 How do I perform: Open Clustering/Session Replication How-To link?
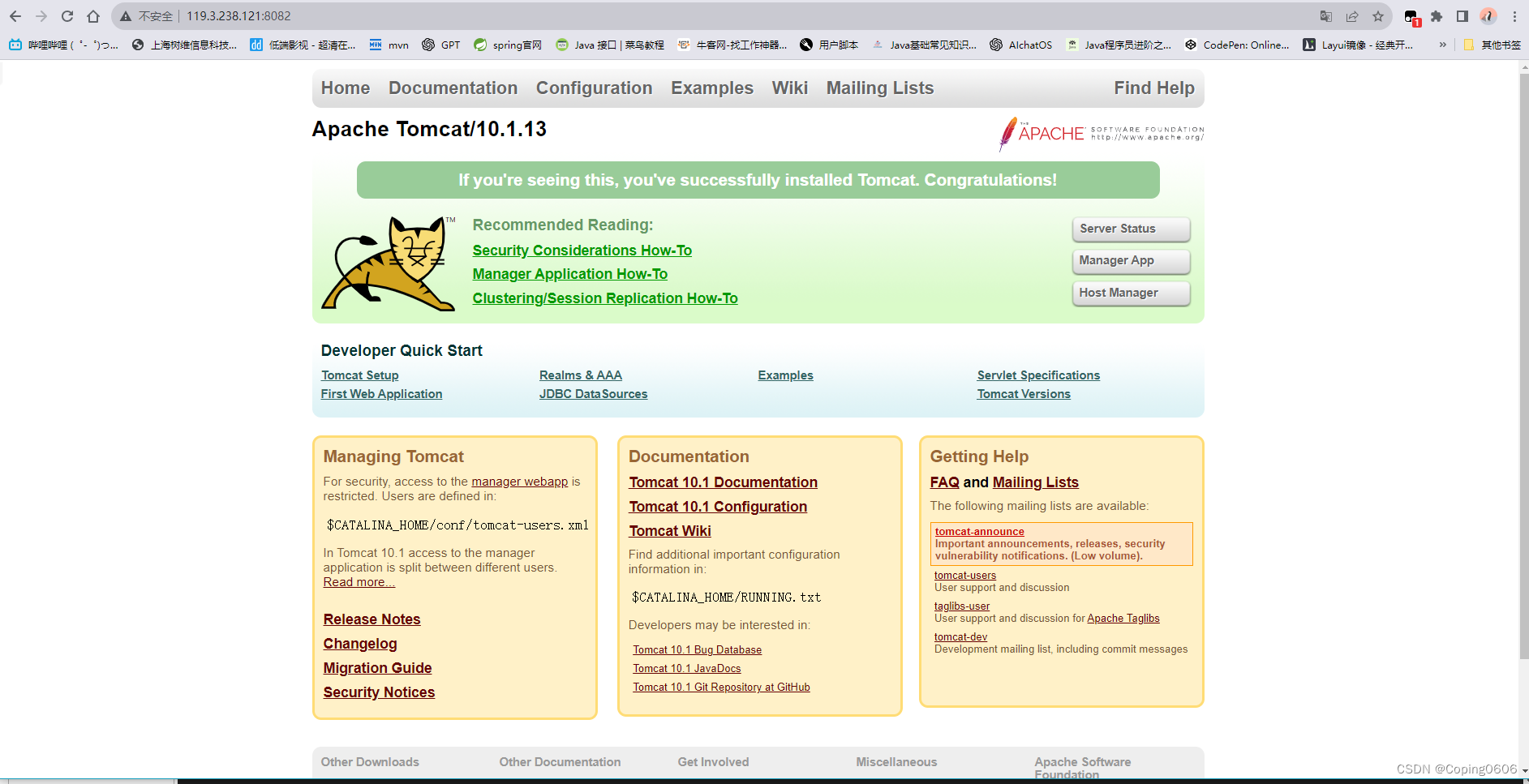[605, 298]
